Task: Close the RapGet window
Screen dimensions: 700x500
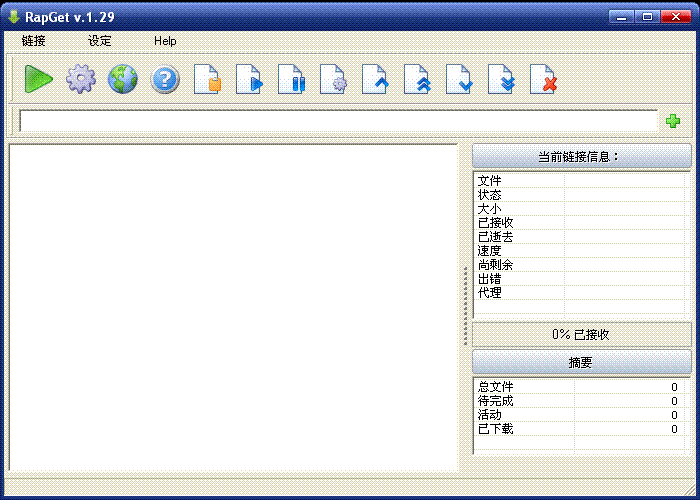Action: pyautogui.click(x=676, y=17)
